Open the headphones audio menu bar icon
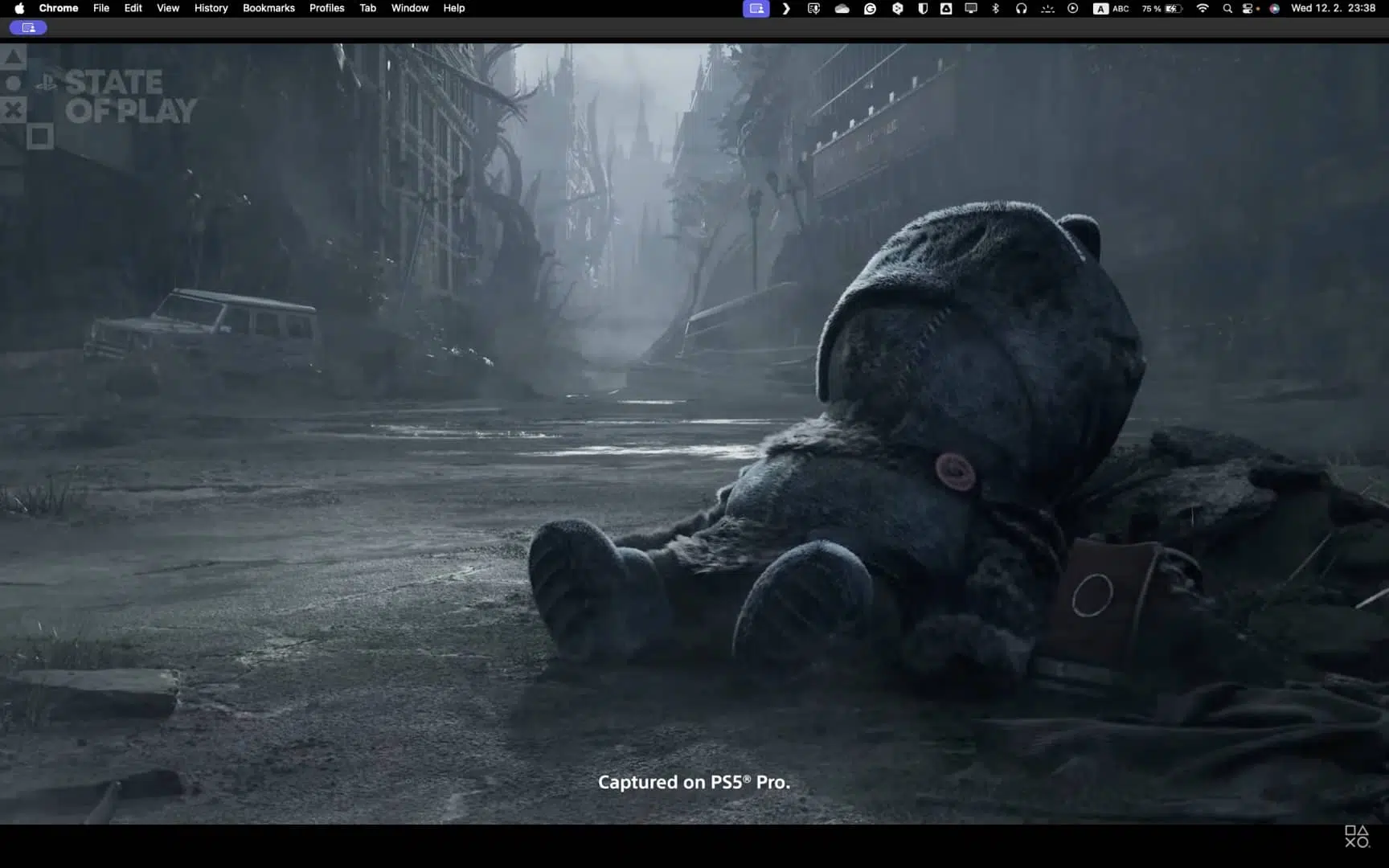The width and height of the screenshot is (1389, 868). click(1021, 8)
